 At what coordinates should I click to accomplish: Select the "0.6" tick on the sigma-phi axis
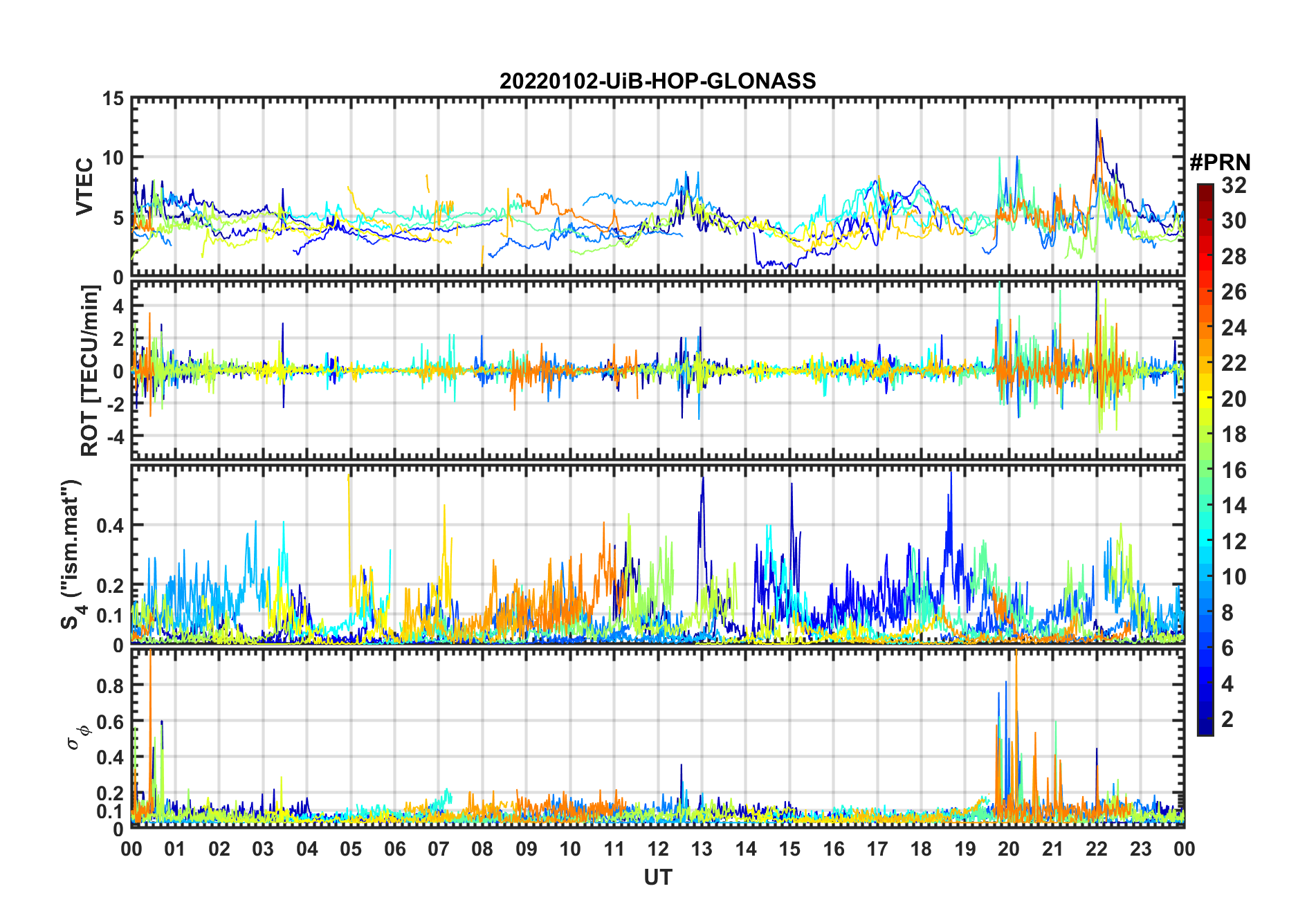coord(109,722)
